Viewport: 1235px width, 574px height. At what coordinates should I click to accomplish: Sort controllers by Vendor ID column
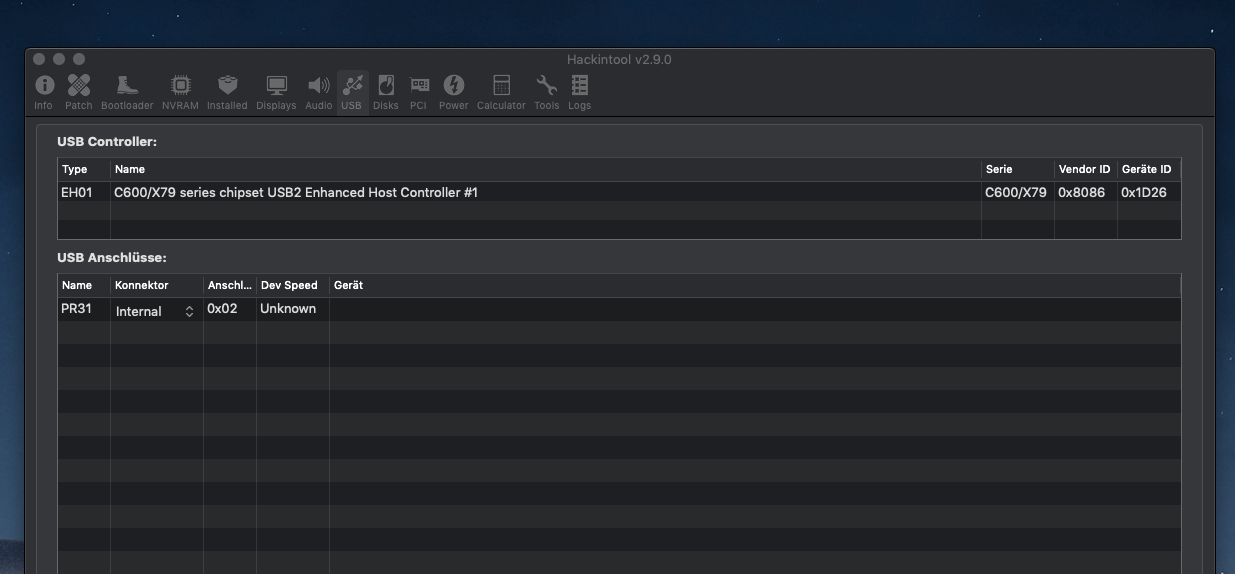1085,169
